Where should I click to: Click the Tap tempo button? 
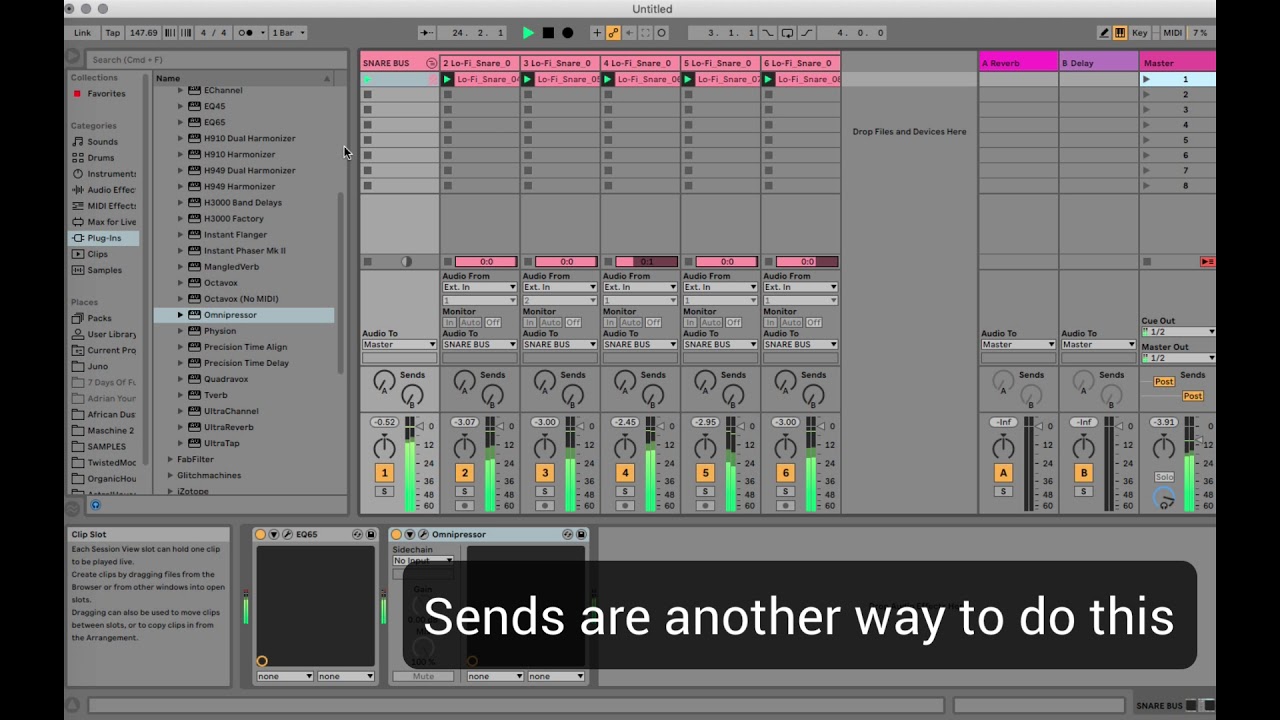pos(113,33)
